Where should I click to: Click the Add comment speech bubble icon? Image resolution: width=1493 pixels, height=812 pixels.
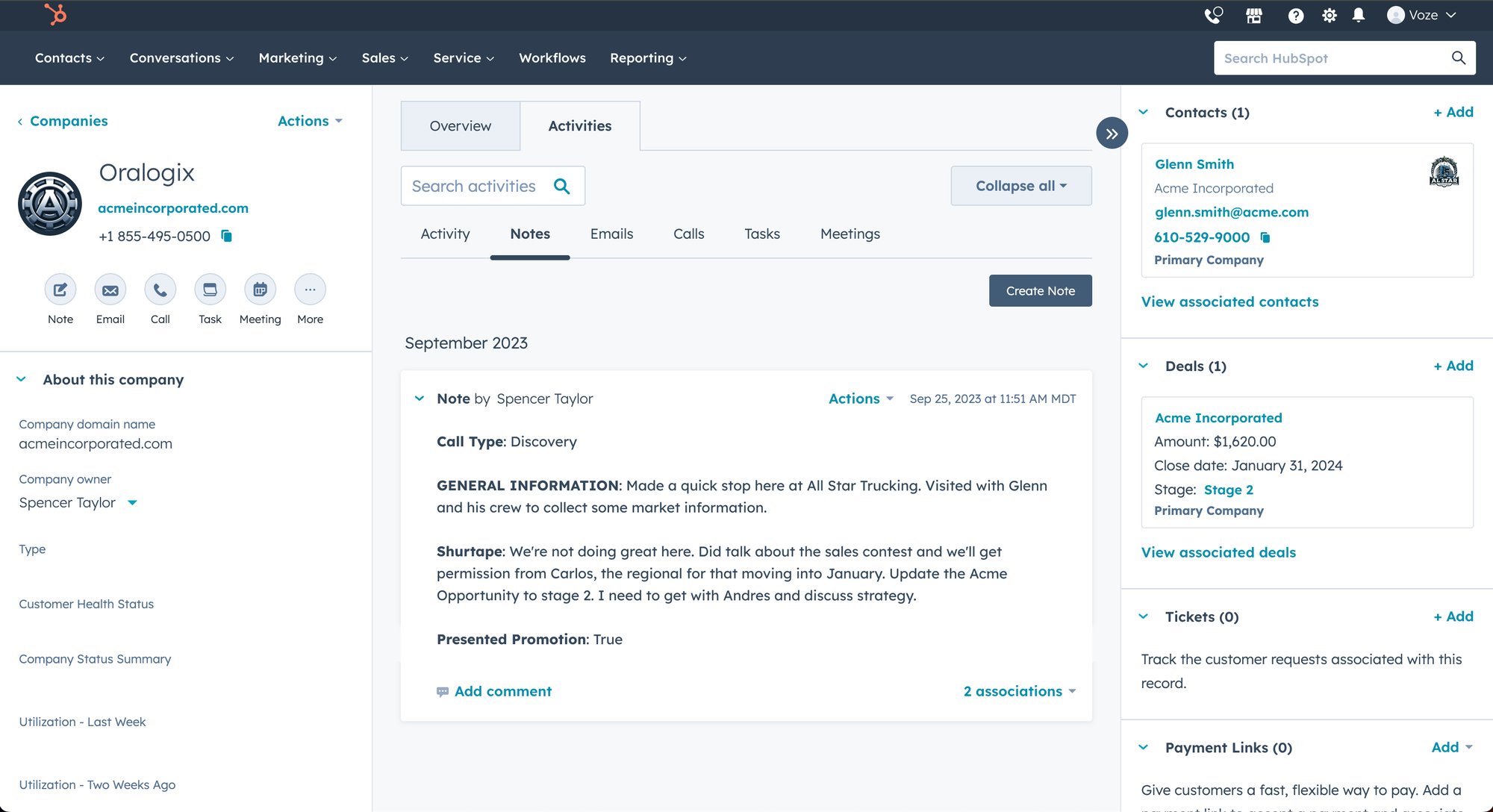click(x=443, y=692)
